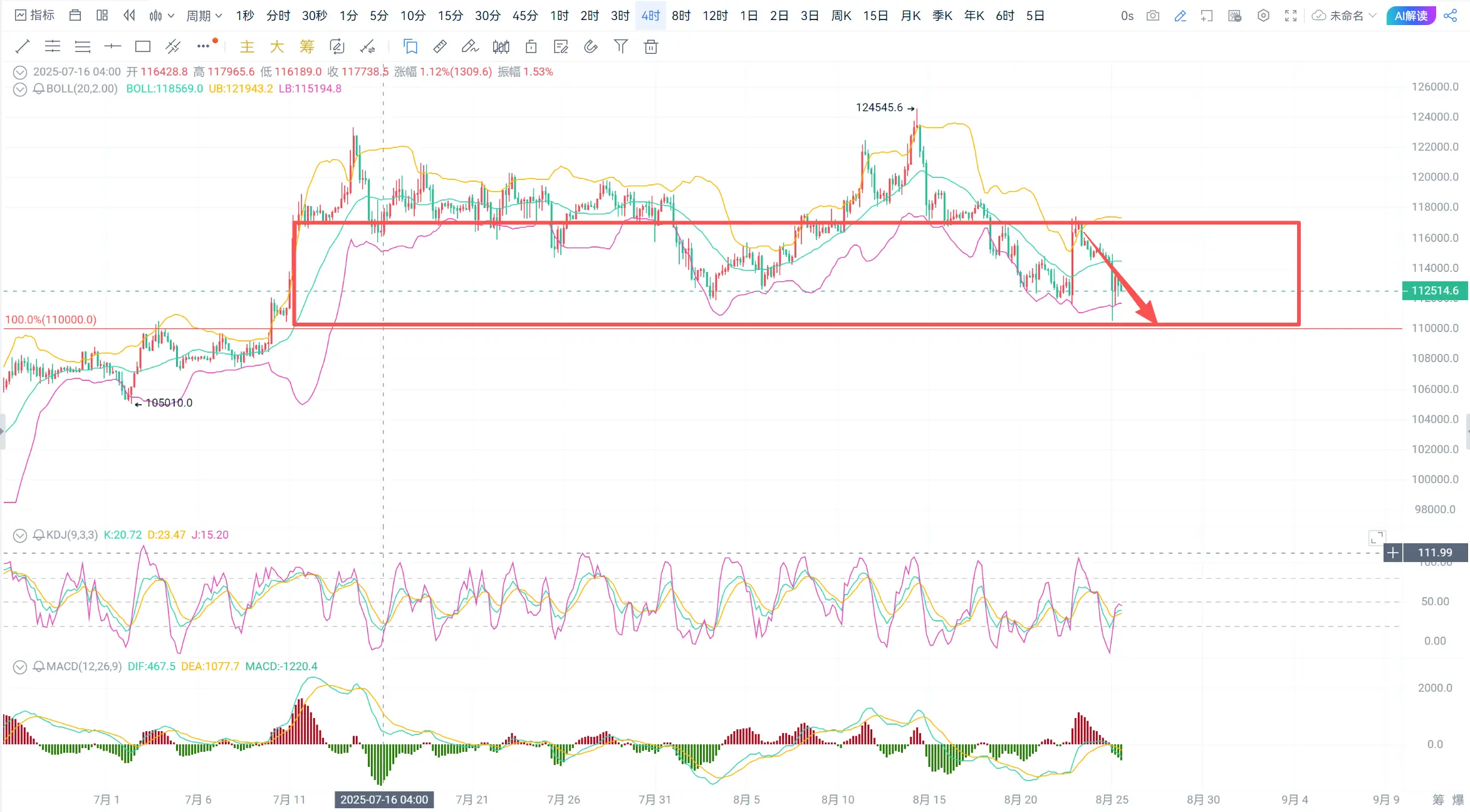
Task: Select the ruler measure tool
Action: click(440, 46)
